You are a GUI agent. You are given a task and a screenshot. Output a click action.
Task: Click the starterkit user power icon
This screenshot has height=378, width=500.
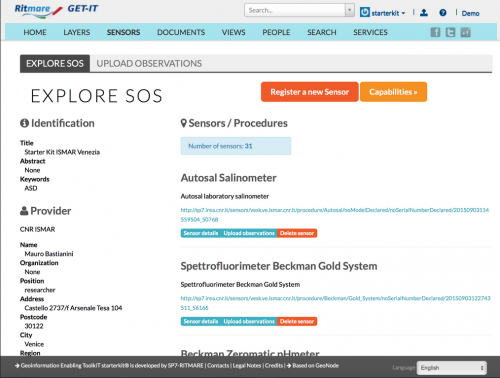pyautogui.click(x=365, y=12)
